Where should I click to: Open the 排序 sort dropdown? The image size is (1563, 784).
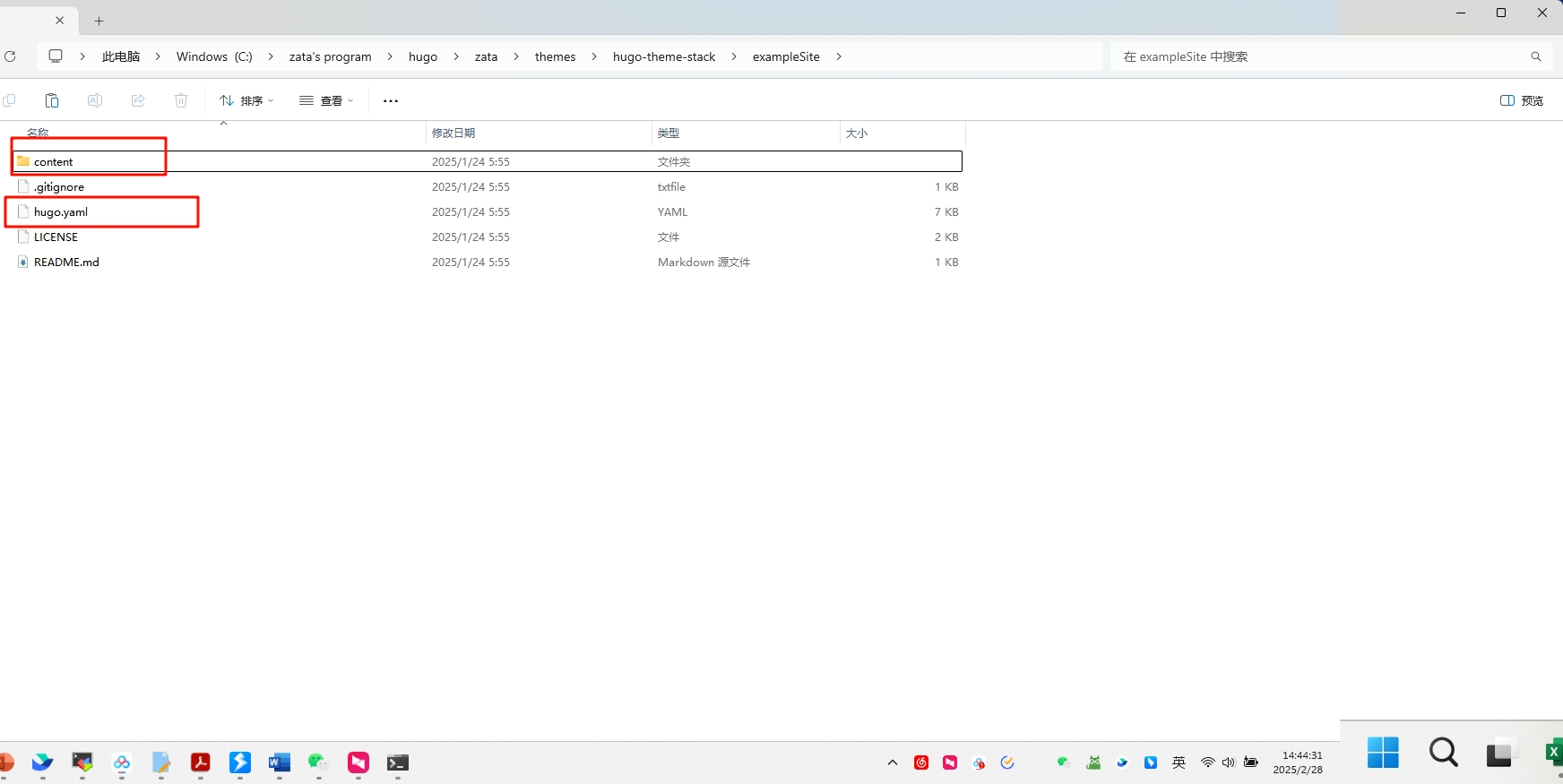click(246, 100)
